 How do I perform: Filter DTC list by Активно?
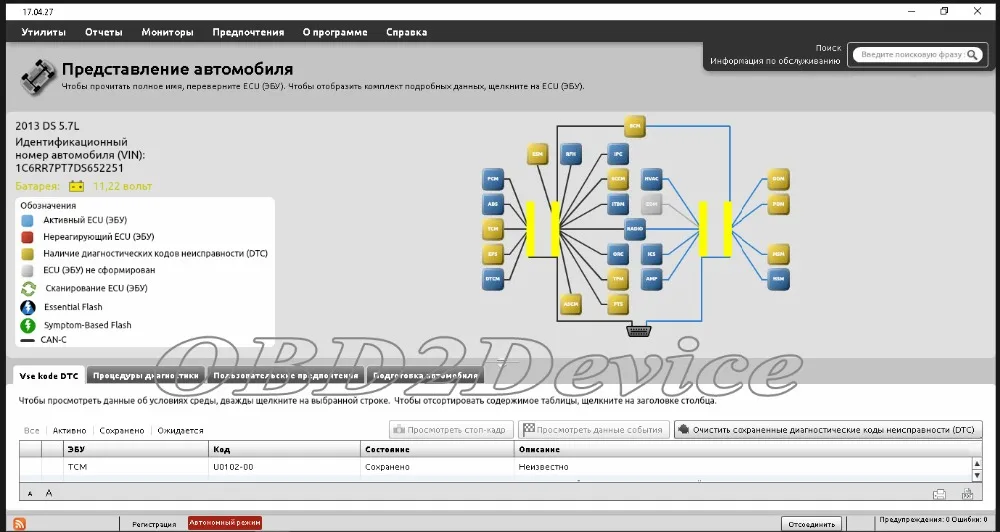[x=70, y=431]
